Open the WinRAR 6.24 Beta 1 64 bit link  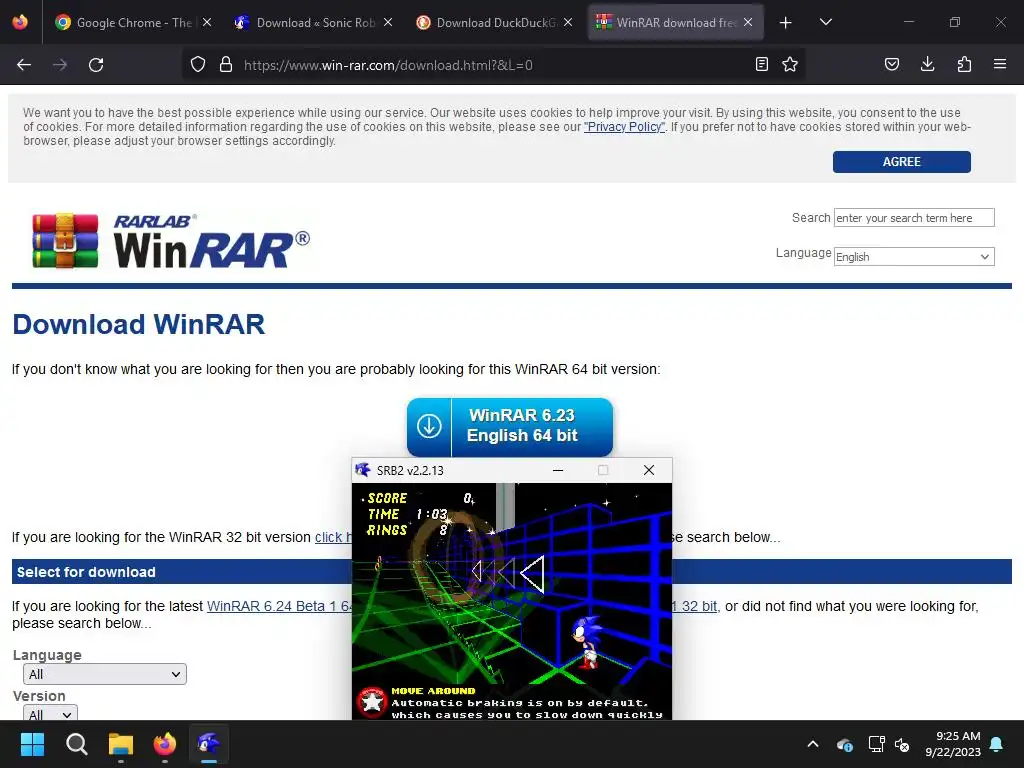point(280,606)
